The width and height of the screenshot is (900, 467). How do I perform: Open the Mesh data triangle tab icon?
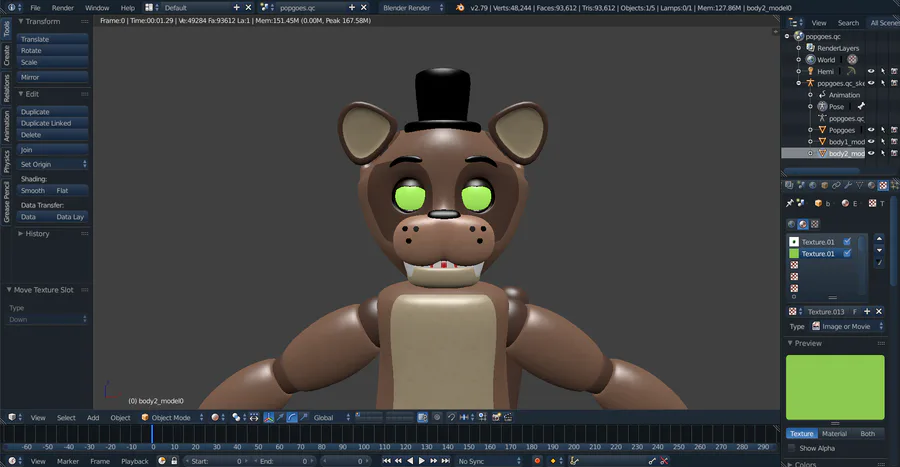pos(859,185)
